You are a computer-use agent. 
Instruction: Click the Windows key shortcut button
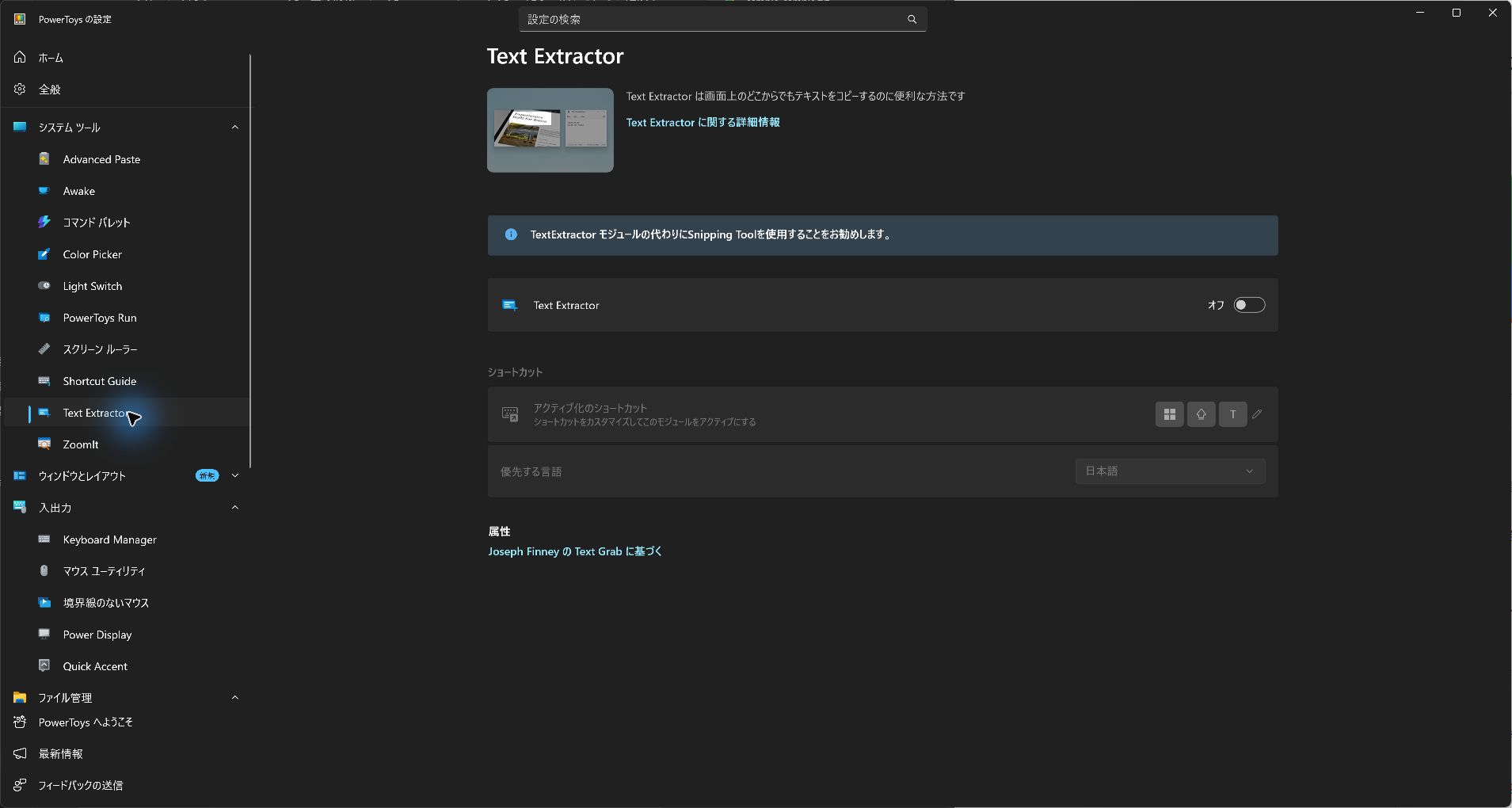tap(1169, 414)
